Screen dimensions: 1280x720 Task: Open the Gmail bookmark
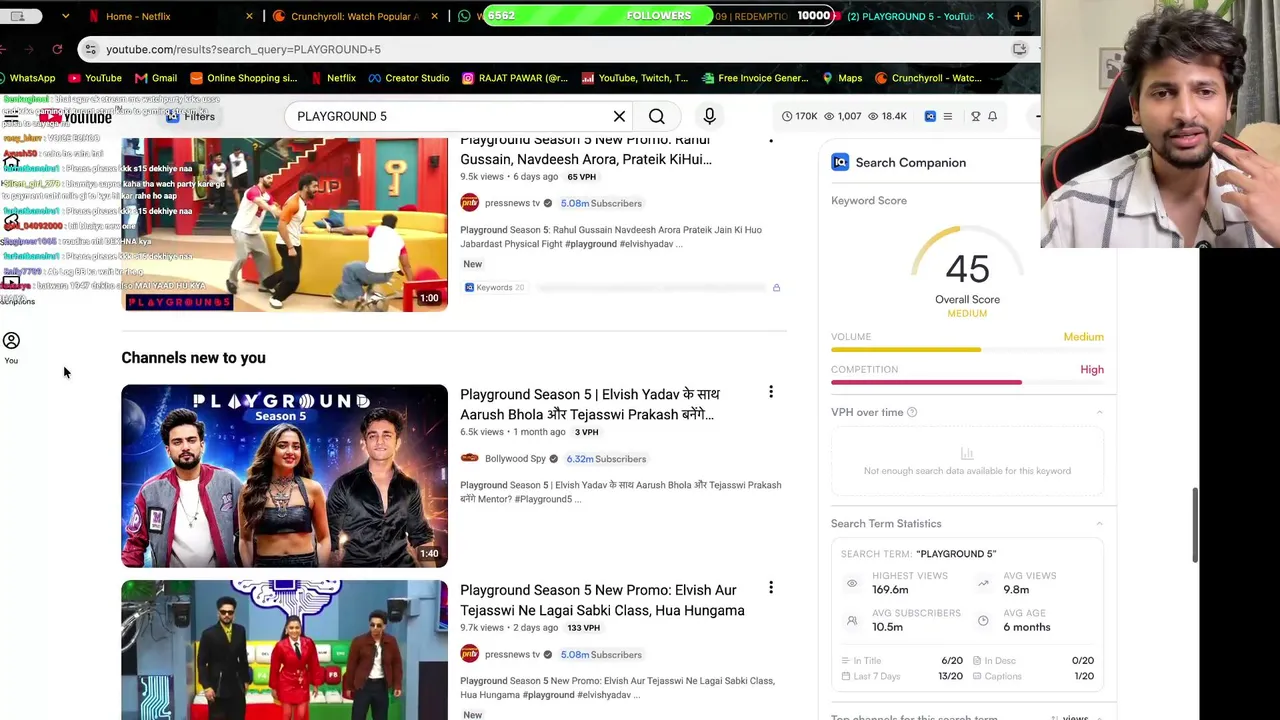pos(156,78)
